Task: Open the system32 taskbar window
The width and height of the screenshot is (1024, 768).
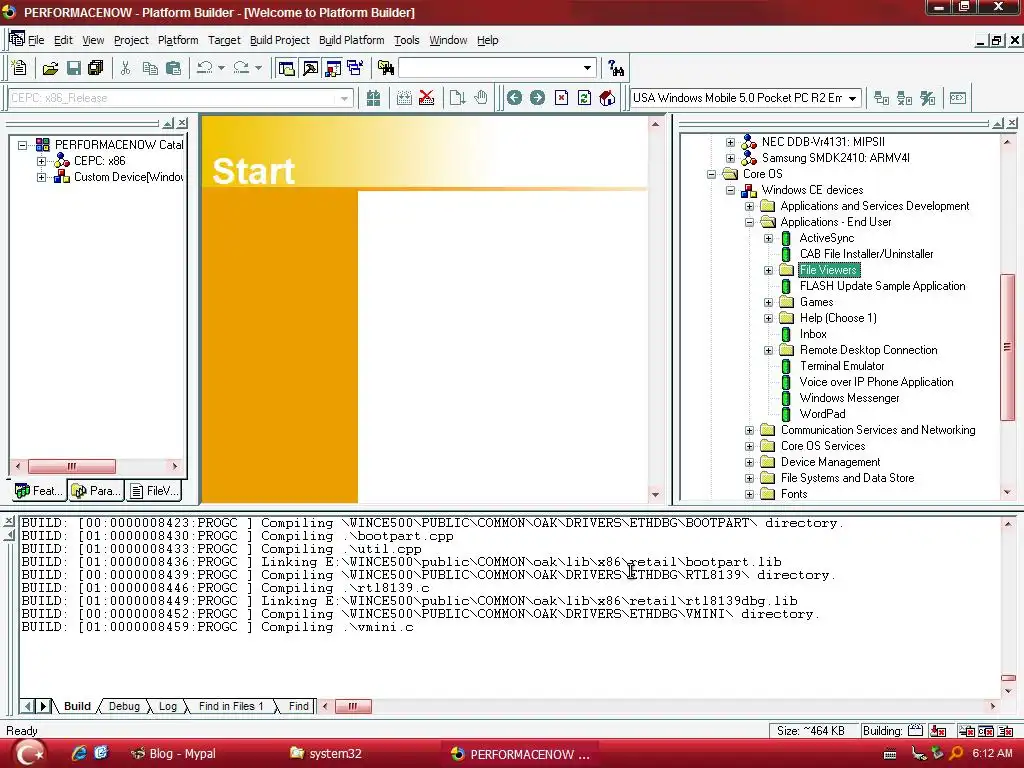Action: coord(325,754)
